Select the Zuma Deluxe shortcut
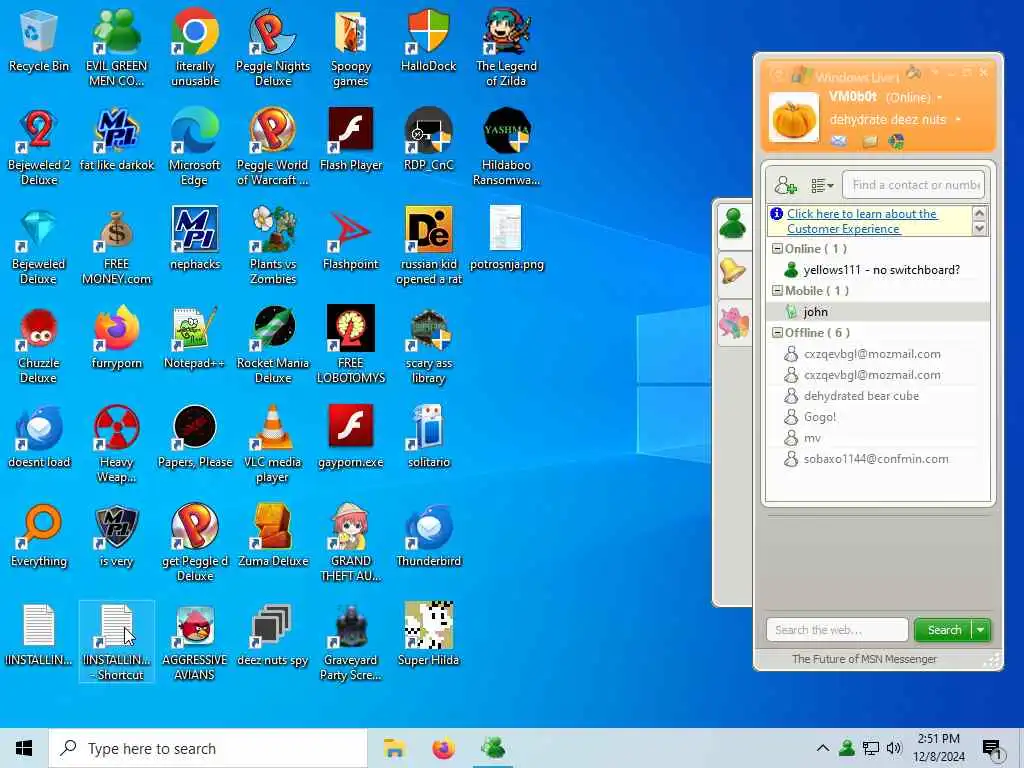Image resolution: width=1024 pixels, height=768 pixels. (273, 537)
